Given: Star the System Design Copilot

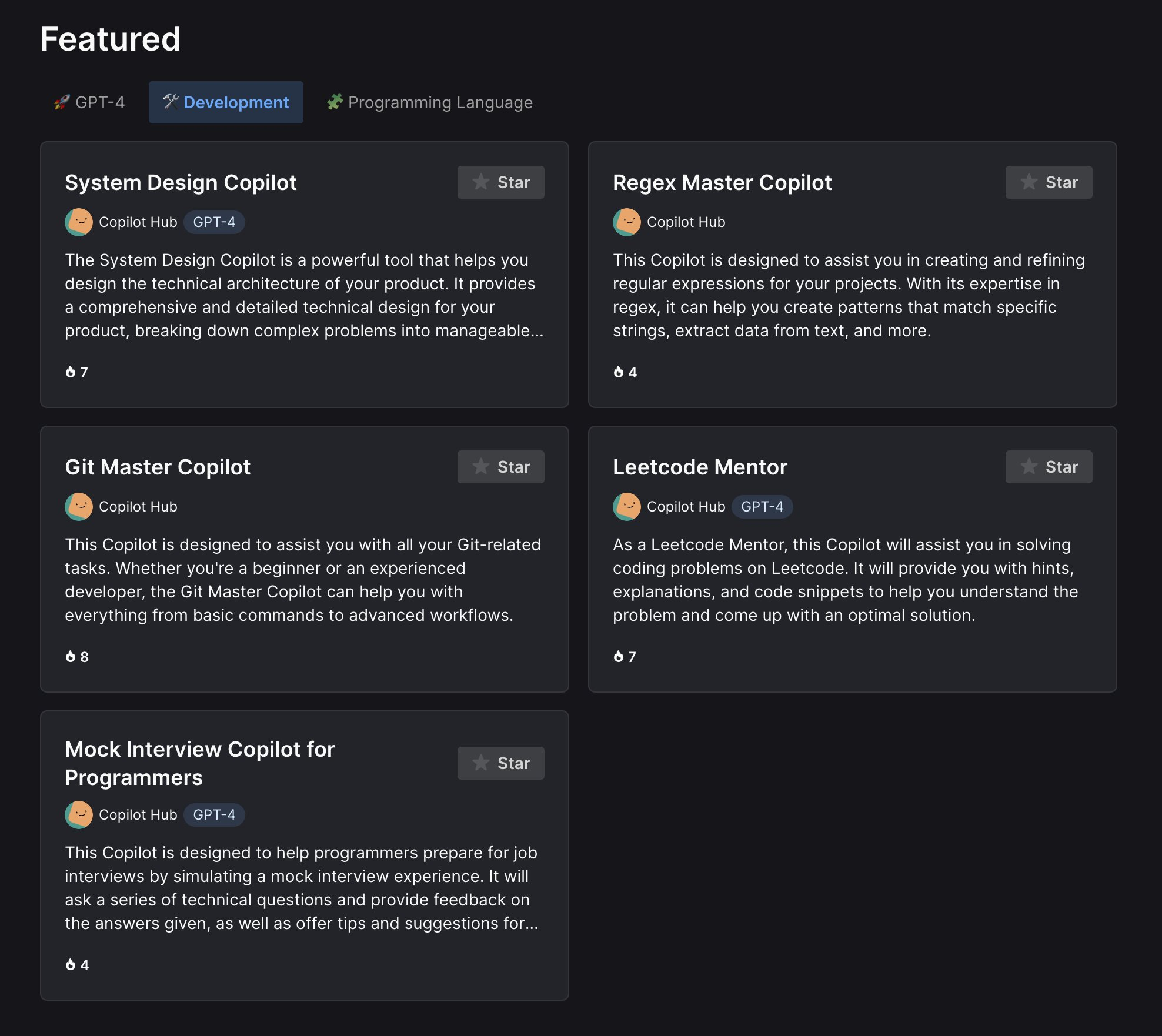Looking at the screenshot, I should pos(500,182).
